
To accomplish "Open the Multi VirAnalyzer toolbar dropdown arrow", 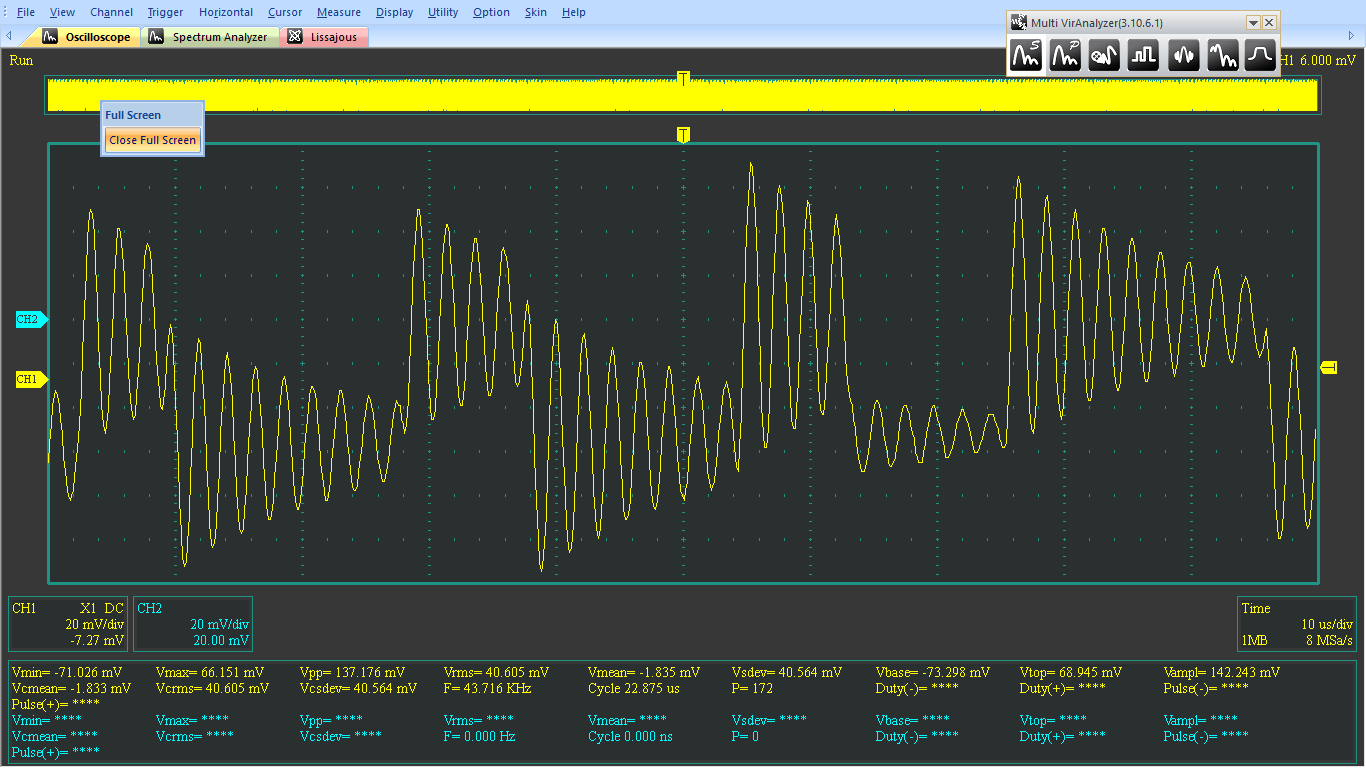I will click(1253, 22).
